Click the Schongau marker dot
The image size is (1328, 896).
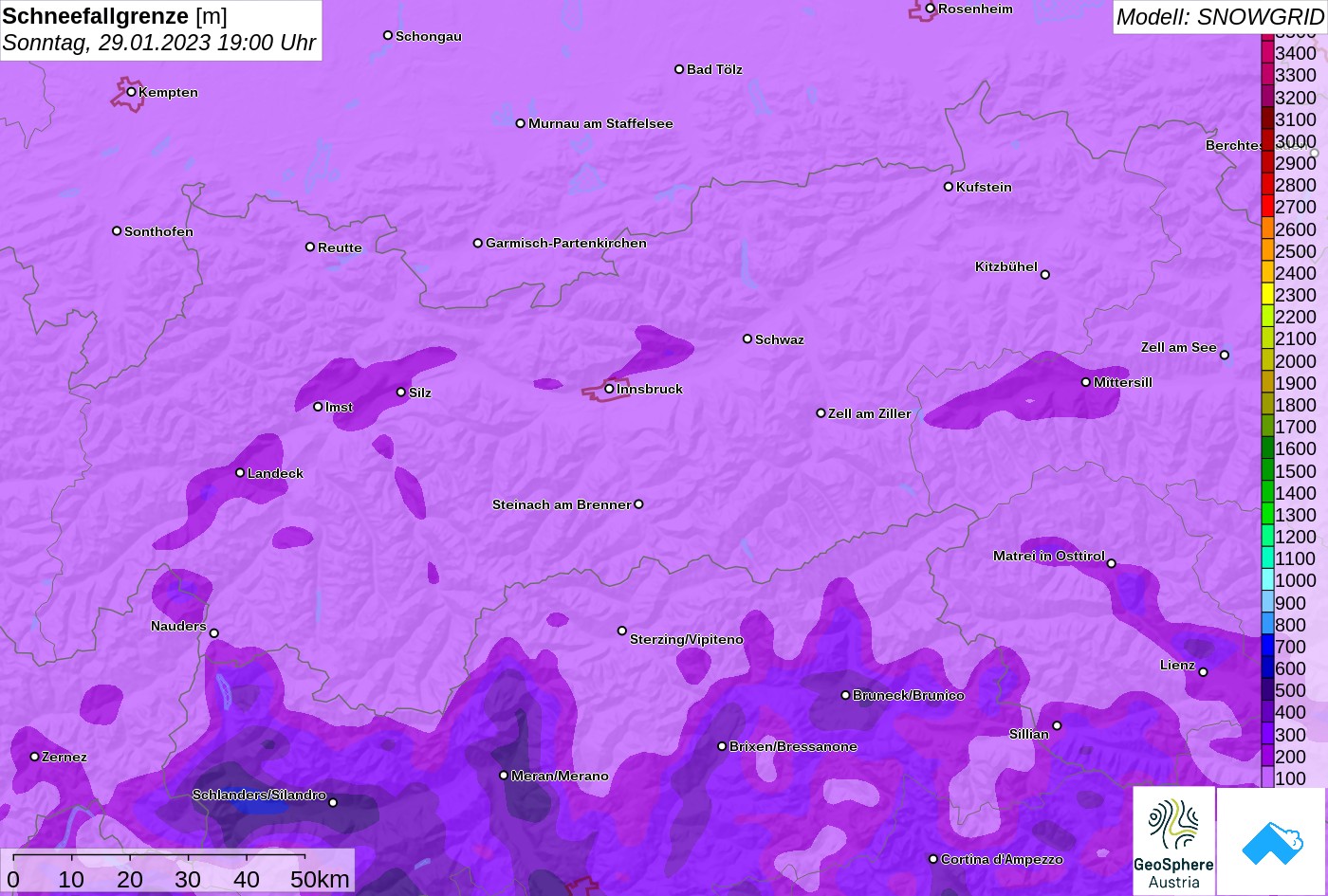point(388,36)
